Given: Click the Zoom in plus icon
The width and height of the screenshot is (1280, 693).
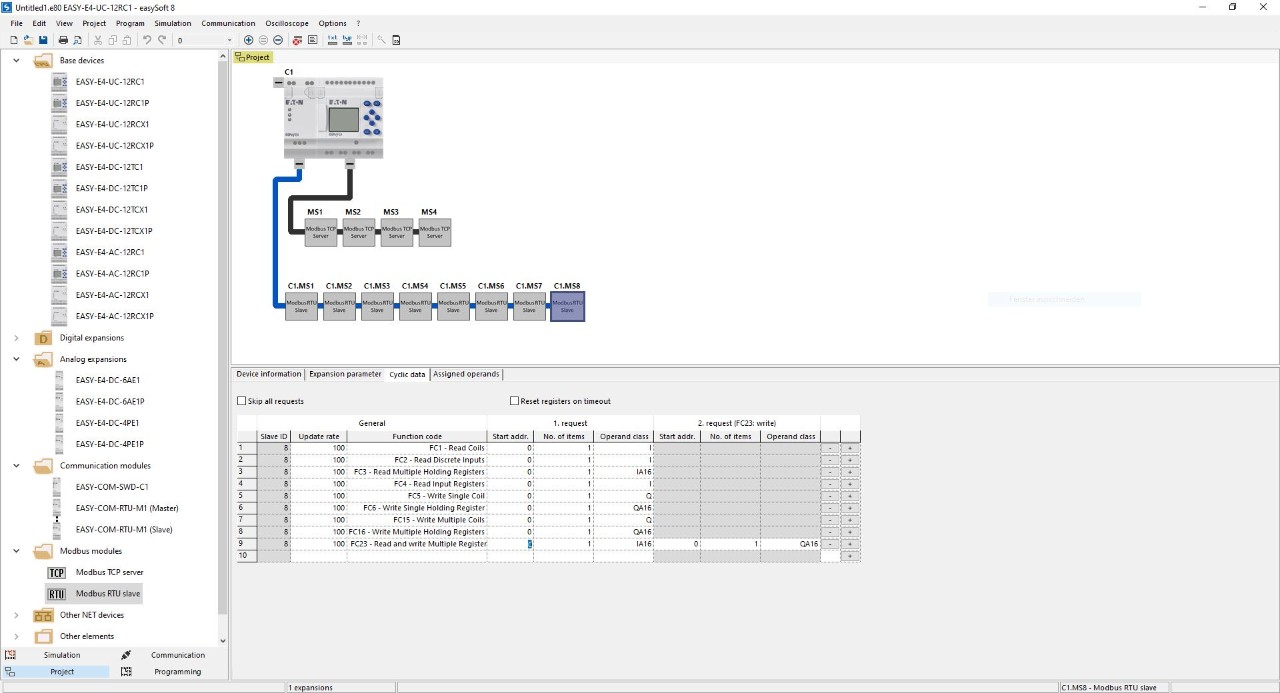Looking at the screenshot, I should pyautogui.click(x=249, y=40).
